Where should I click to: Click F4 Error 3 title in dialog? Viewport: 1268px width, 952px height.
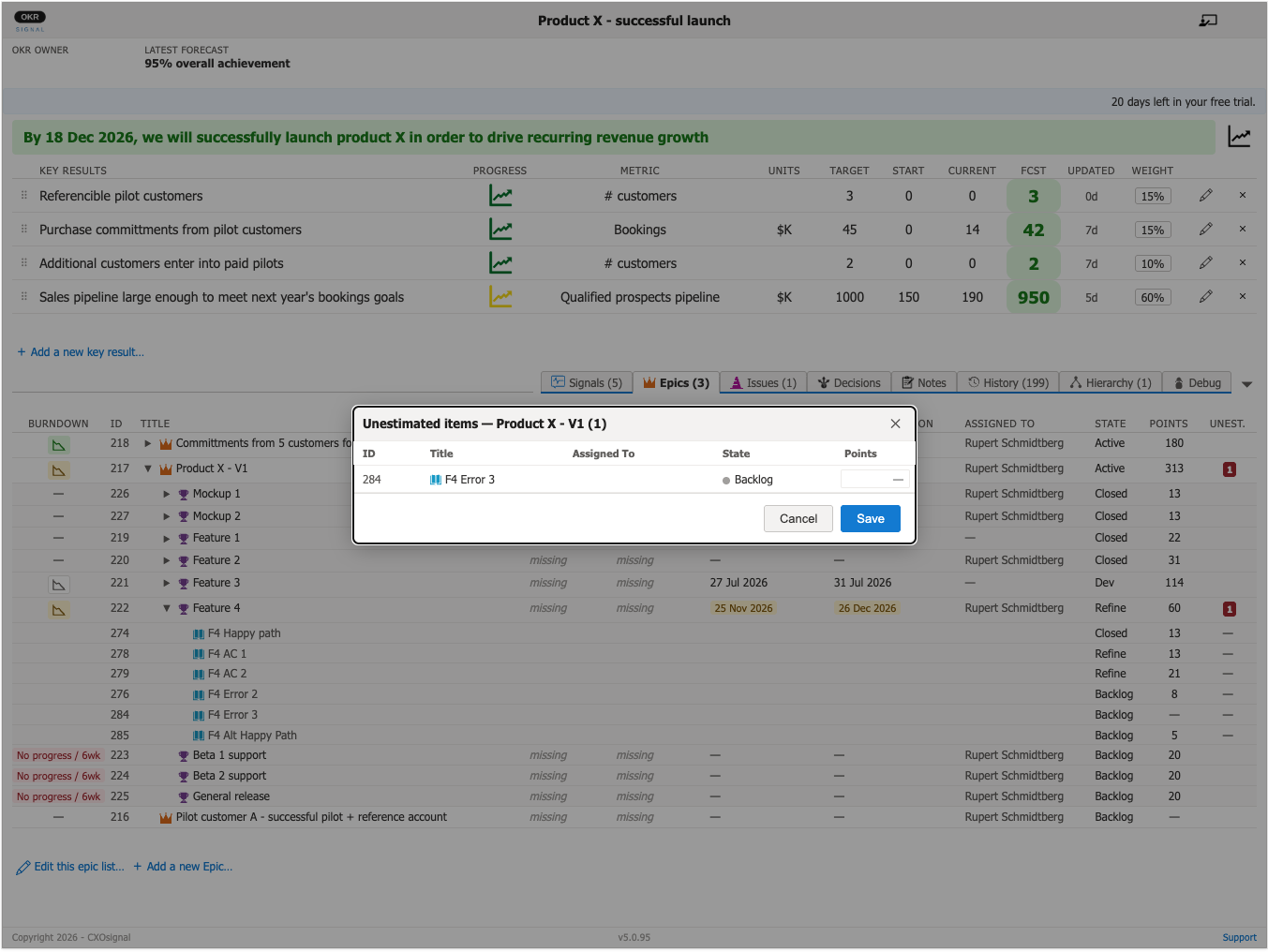[x=470, y=480]
